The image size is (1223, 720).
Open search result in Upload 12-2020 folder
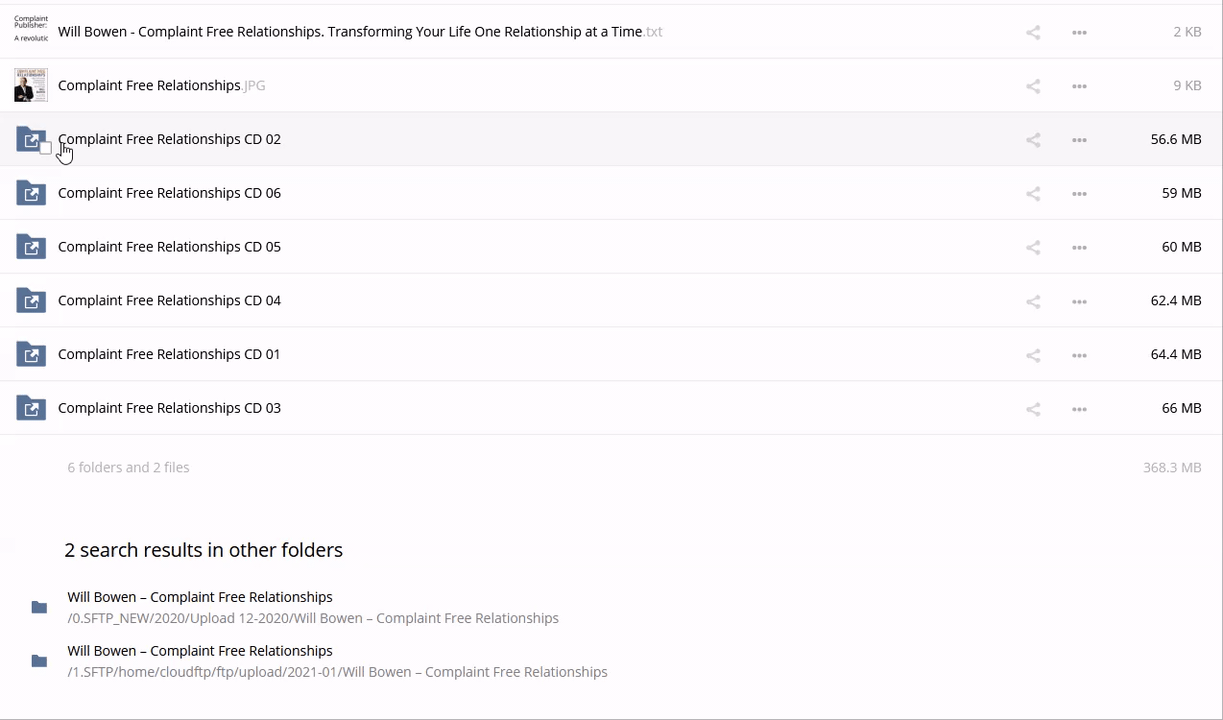pyautogui.click(x=200, y=597)
